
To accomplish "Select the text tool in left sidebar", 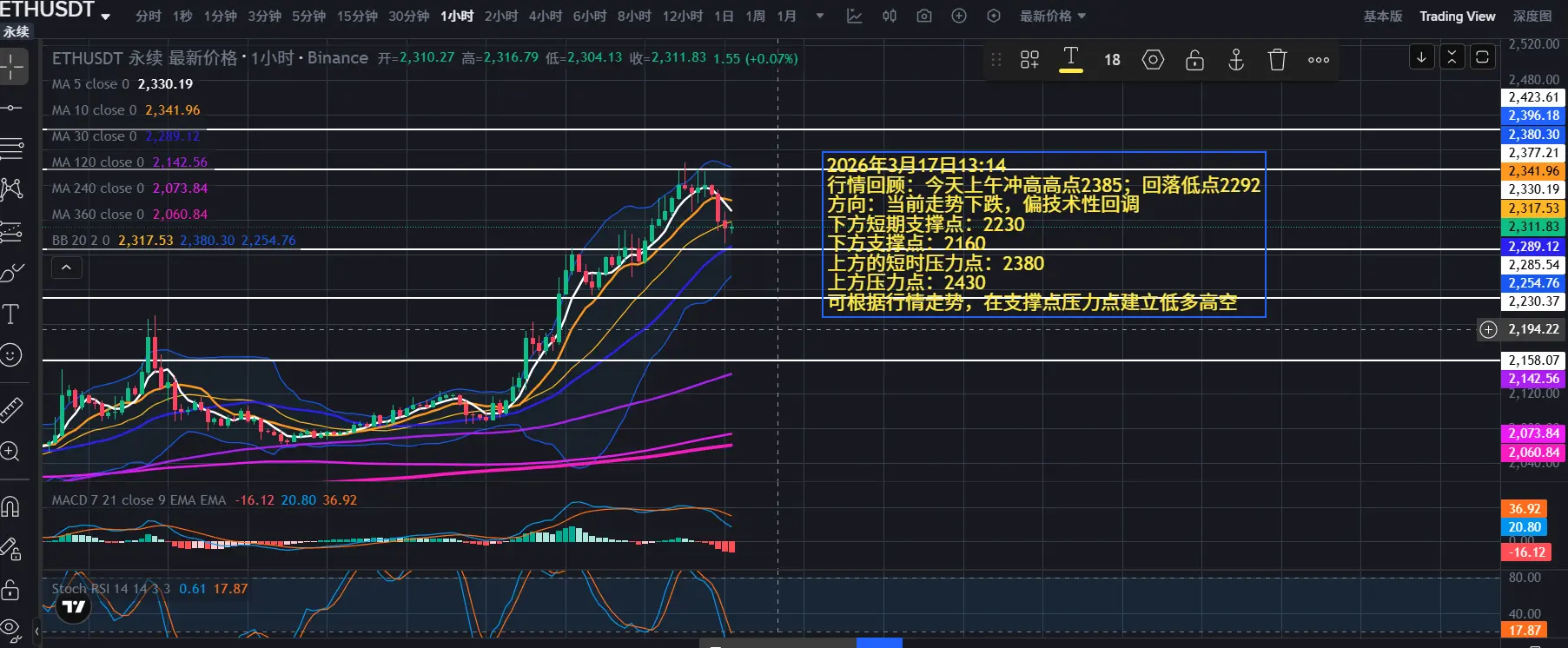I will (11, 314).
